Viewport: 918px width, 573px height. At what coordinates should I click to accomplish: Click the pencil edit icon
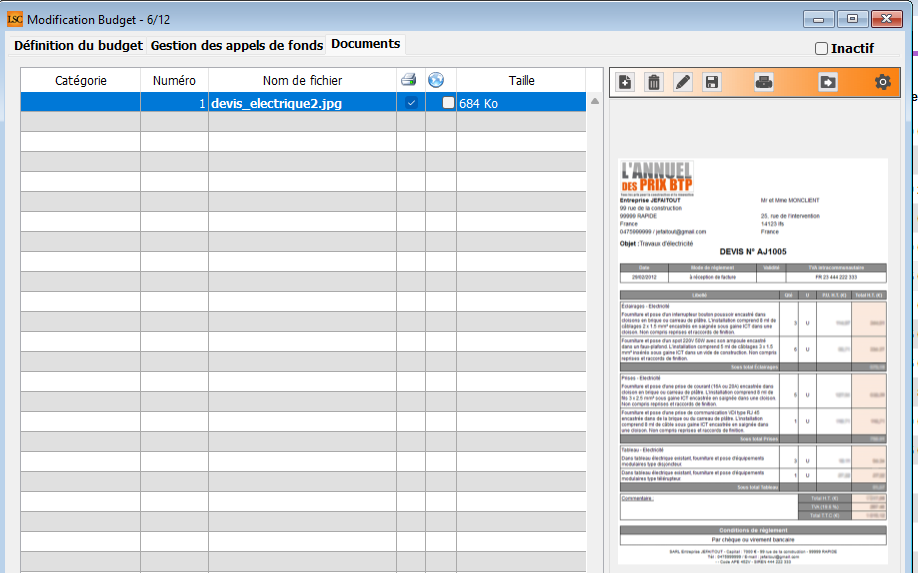click(682, 82)
